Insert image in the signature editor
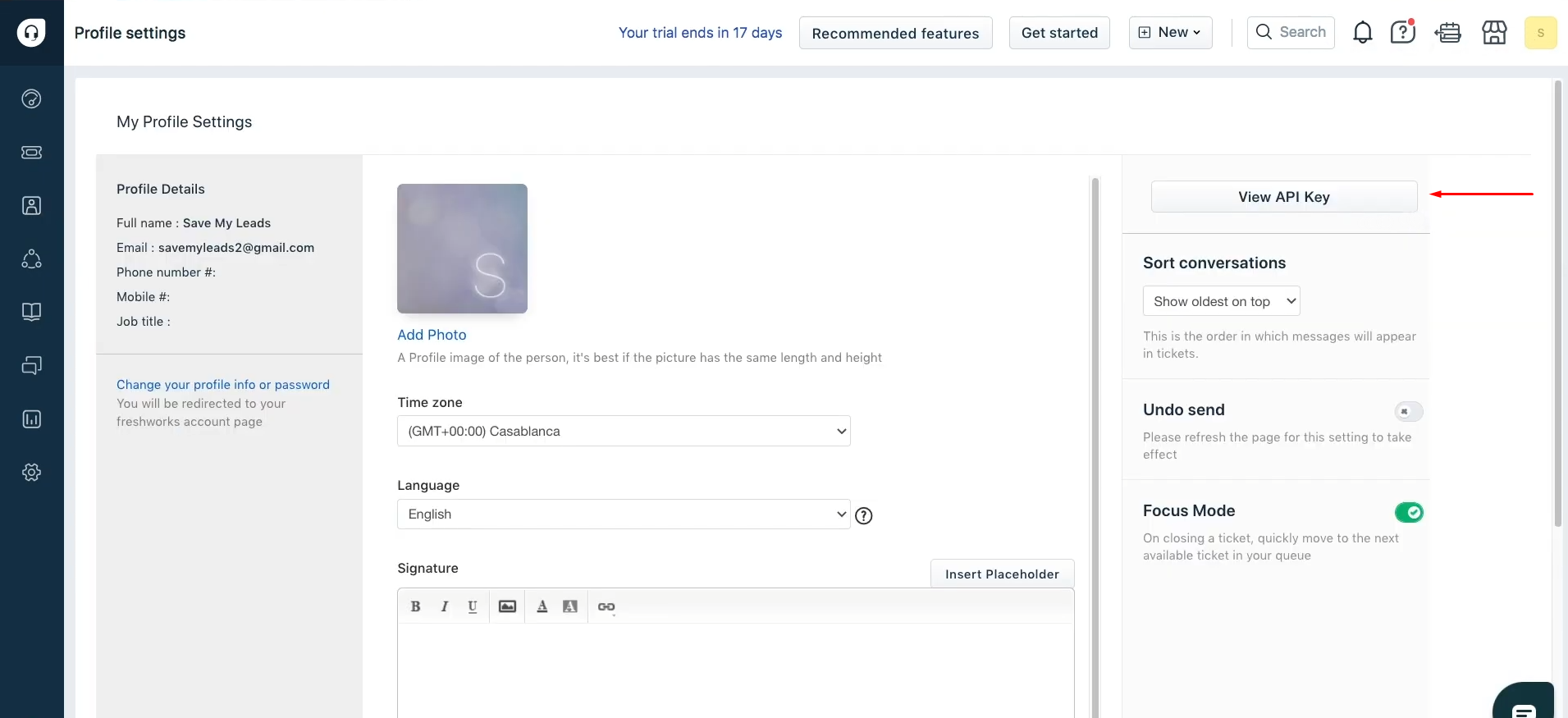 tap(507, 606)
